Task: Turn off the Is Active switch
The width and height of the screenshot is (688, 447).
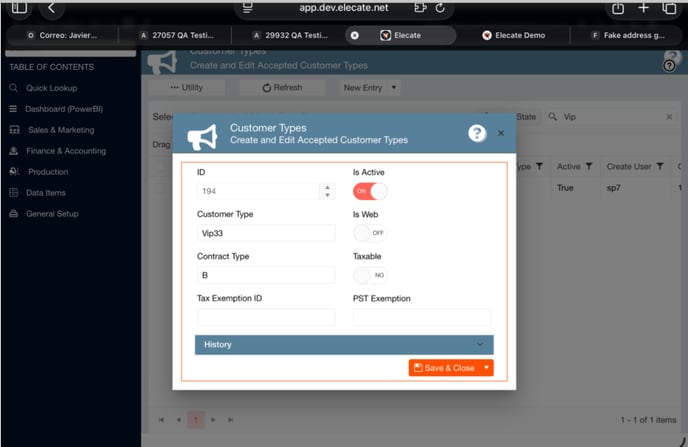Action: pyautogui.click(x=370, y=191)
